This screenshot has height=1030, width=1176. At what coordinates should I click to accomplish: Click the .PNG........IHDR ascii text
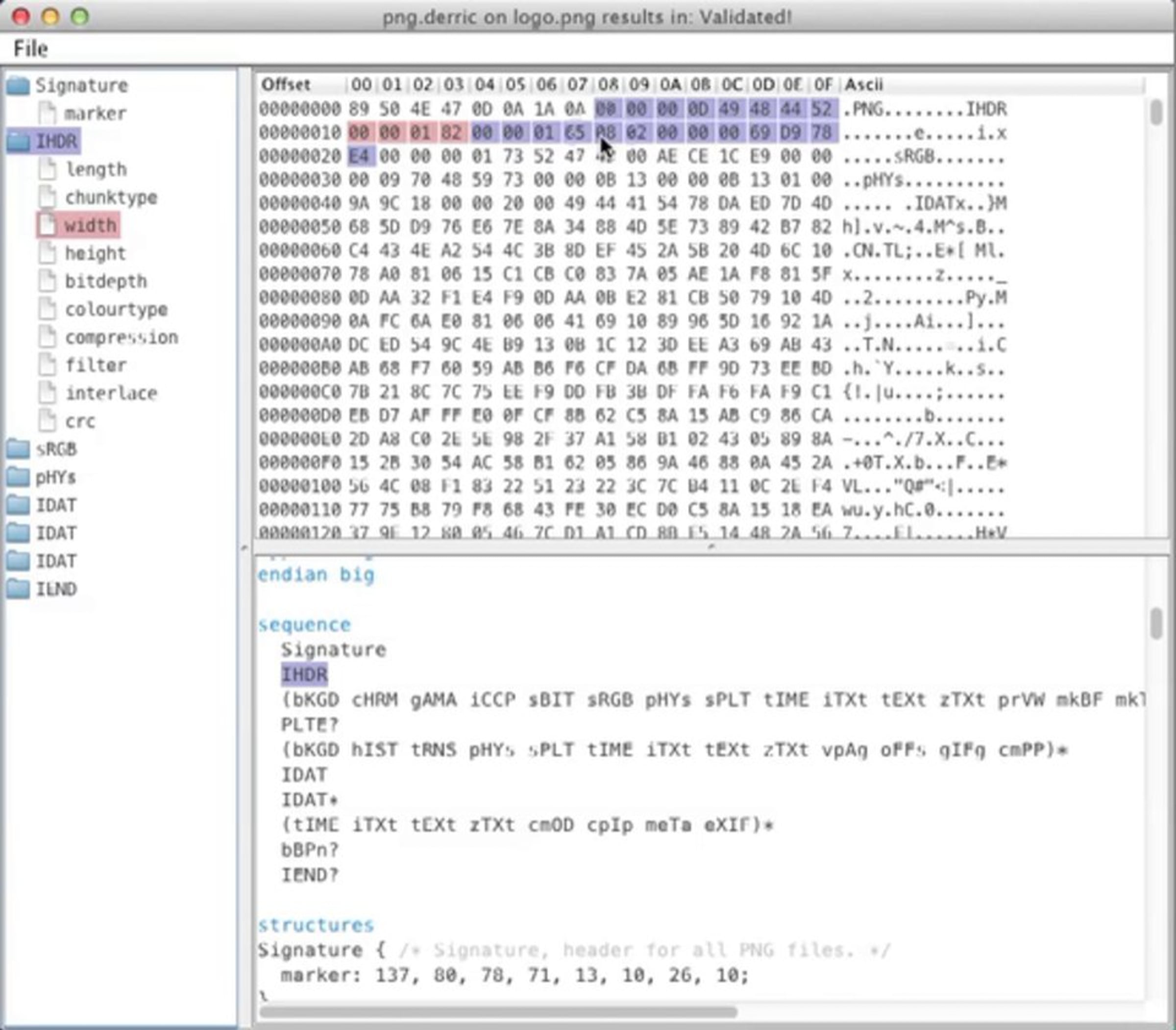[925, 109]
